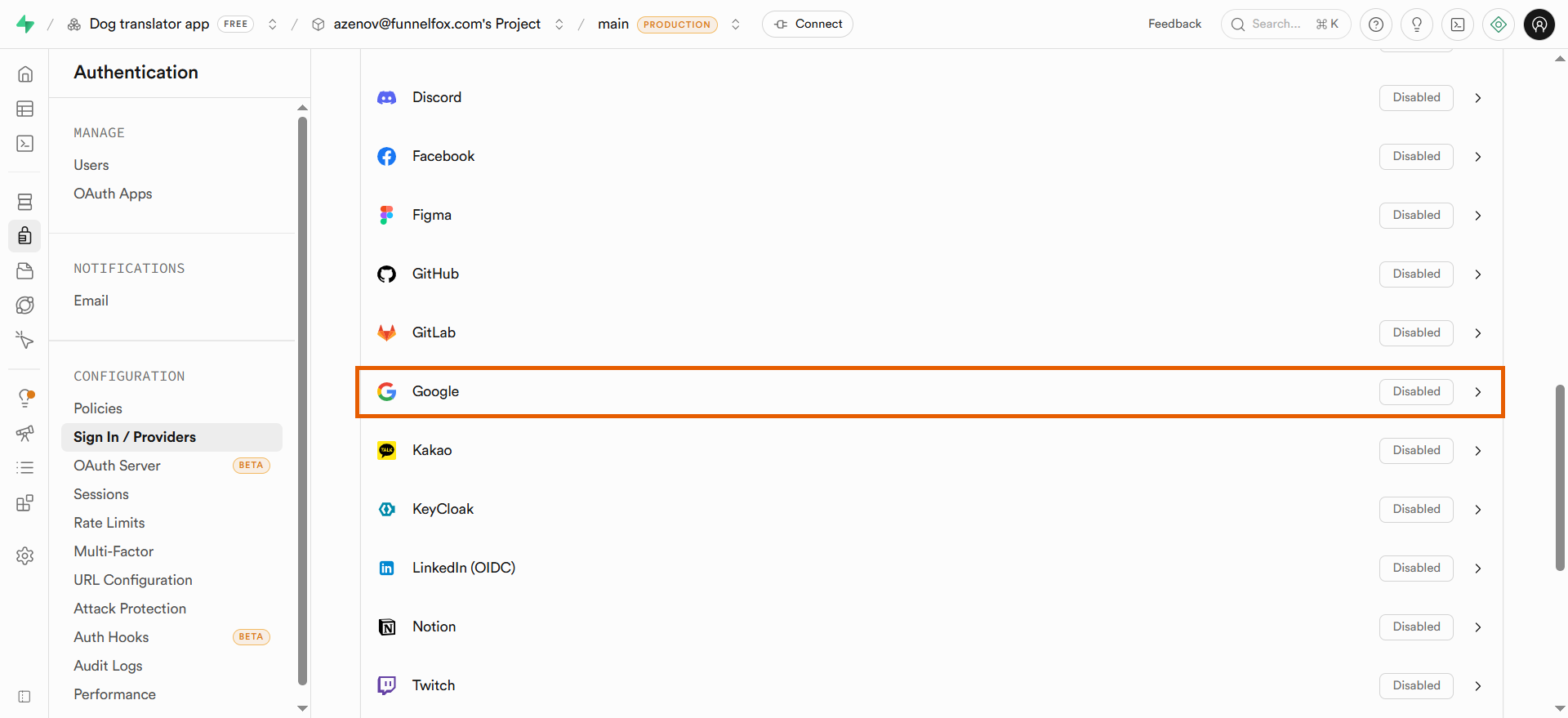1568x718 pixels.
Task: Open the Multi-Factor settings item
Action: [x=114, y=551]
